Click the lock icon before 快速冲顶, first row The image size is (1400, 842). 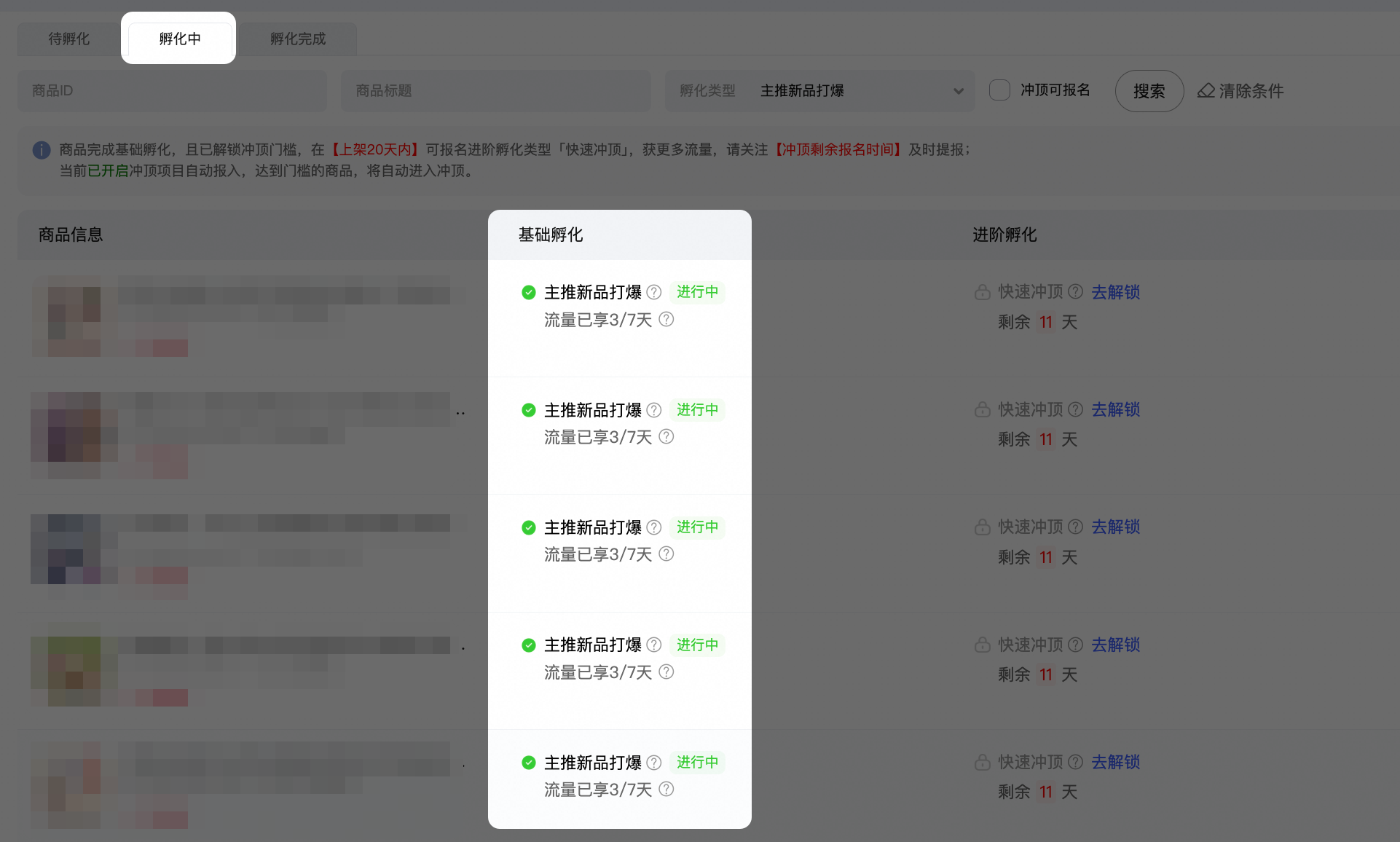tap(983, 292)
